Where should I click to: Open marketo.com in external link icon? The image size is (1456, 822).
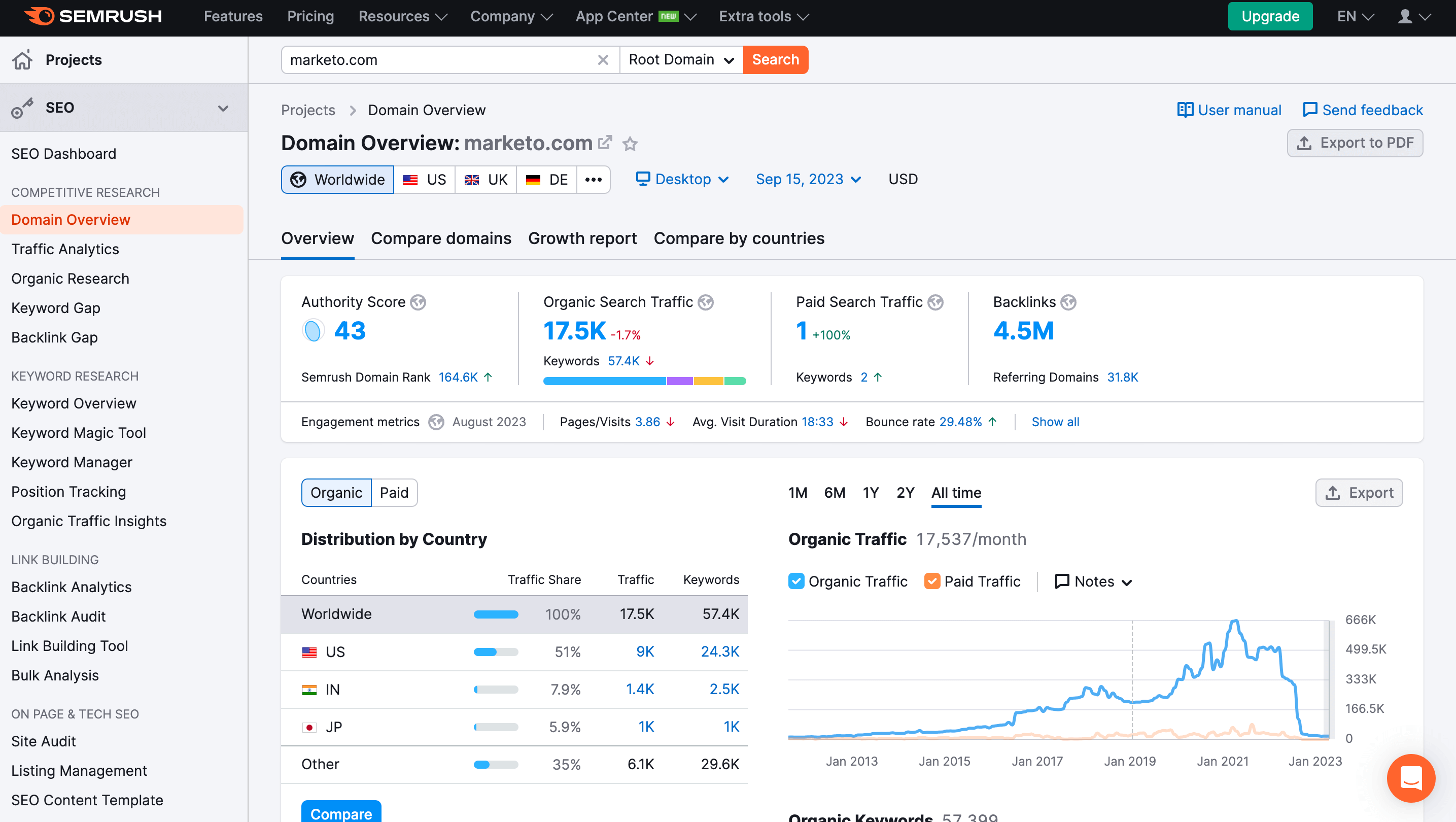tap(605, 143)
